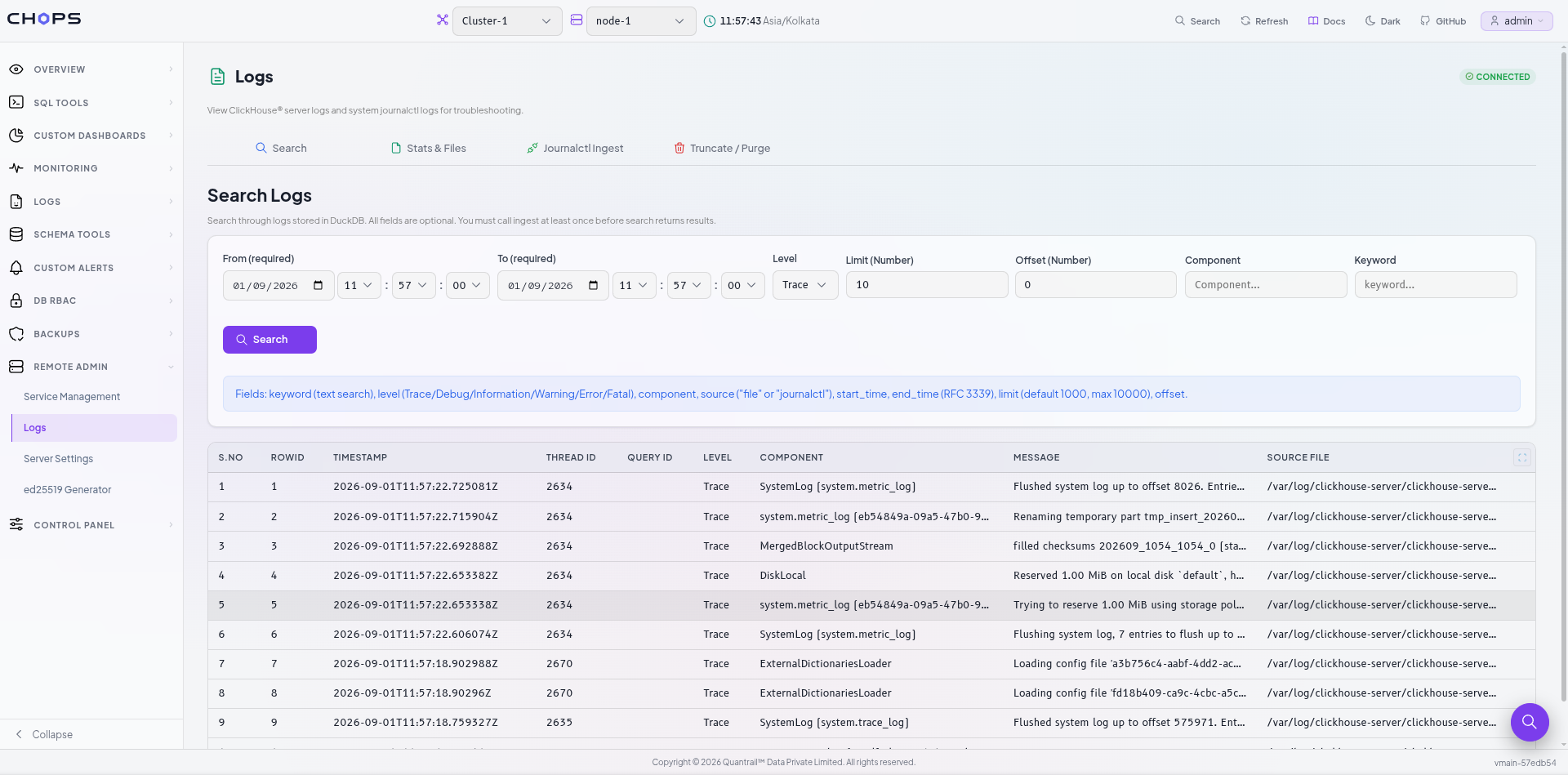The width and height of the screenshot is (1568, 775).
Task: Click the Logs document icon in sidebar
Action: (x=16, y=202)
